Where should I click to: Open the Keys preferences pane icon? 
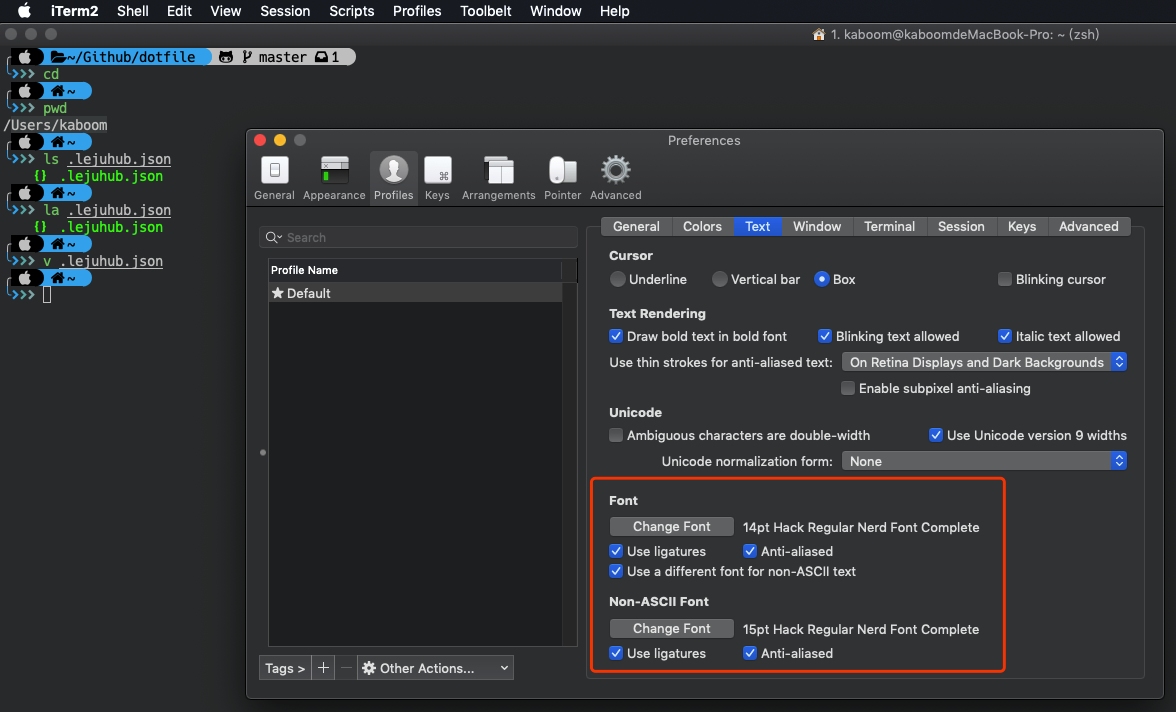[437, 170]
